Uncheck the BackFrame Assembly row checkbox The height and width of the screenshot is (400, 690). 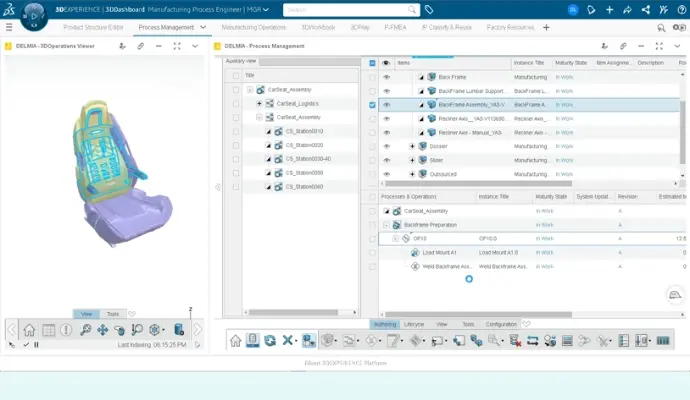click(372, 105)
